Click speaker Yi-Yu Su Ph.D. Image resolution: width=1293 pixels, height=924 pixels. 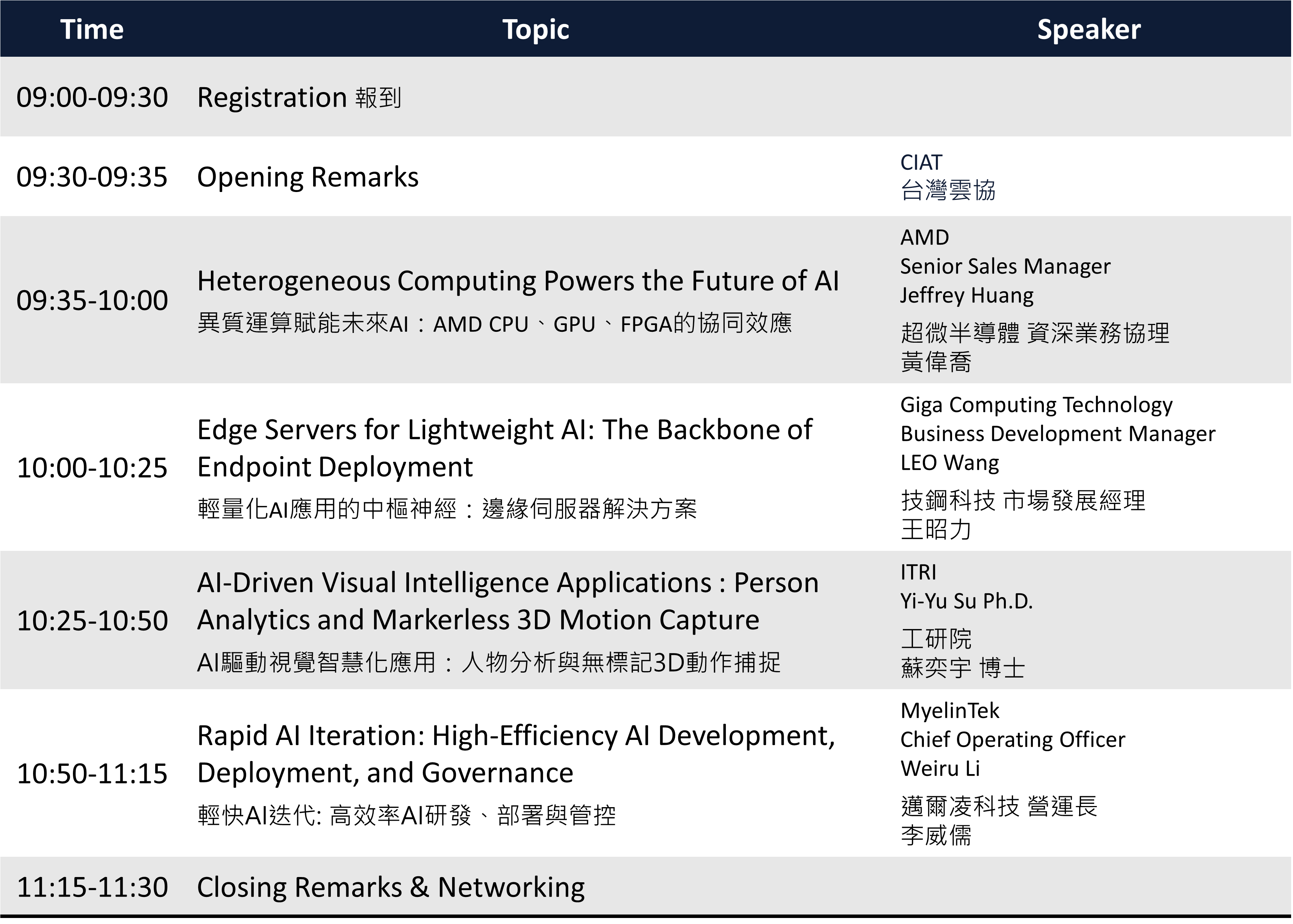pos(966,601)
